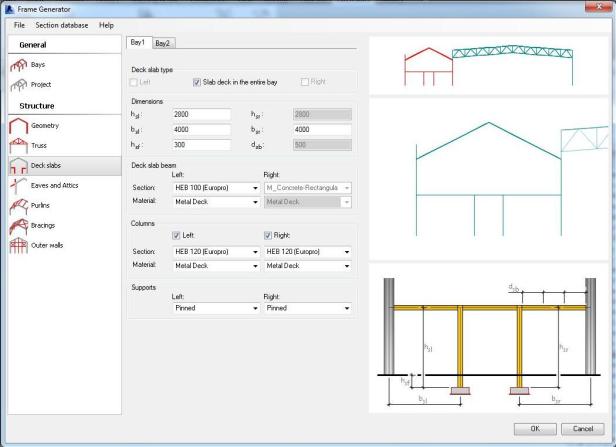Select the Bays icon in sidebar
This screenshot has height=447, width=616.
19,65
